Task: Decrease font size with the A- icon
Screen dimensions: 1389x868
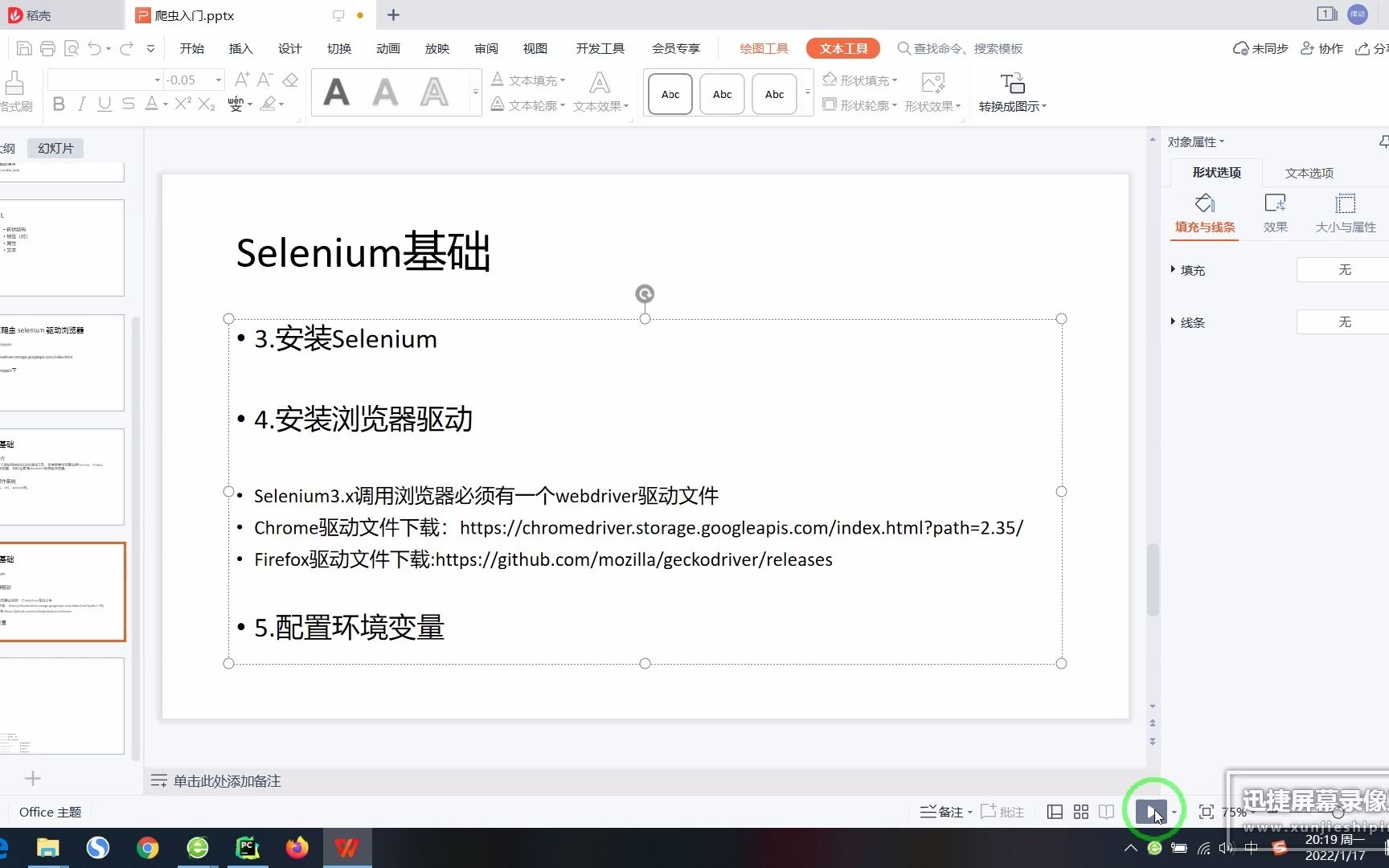Action: click(265, 79)
